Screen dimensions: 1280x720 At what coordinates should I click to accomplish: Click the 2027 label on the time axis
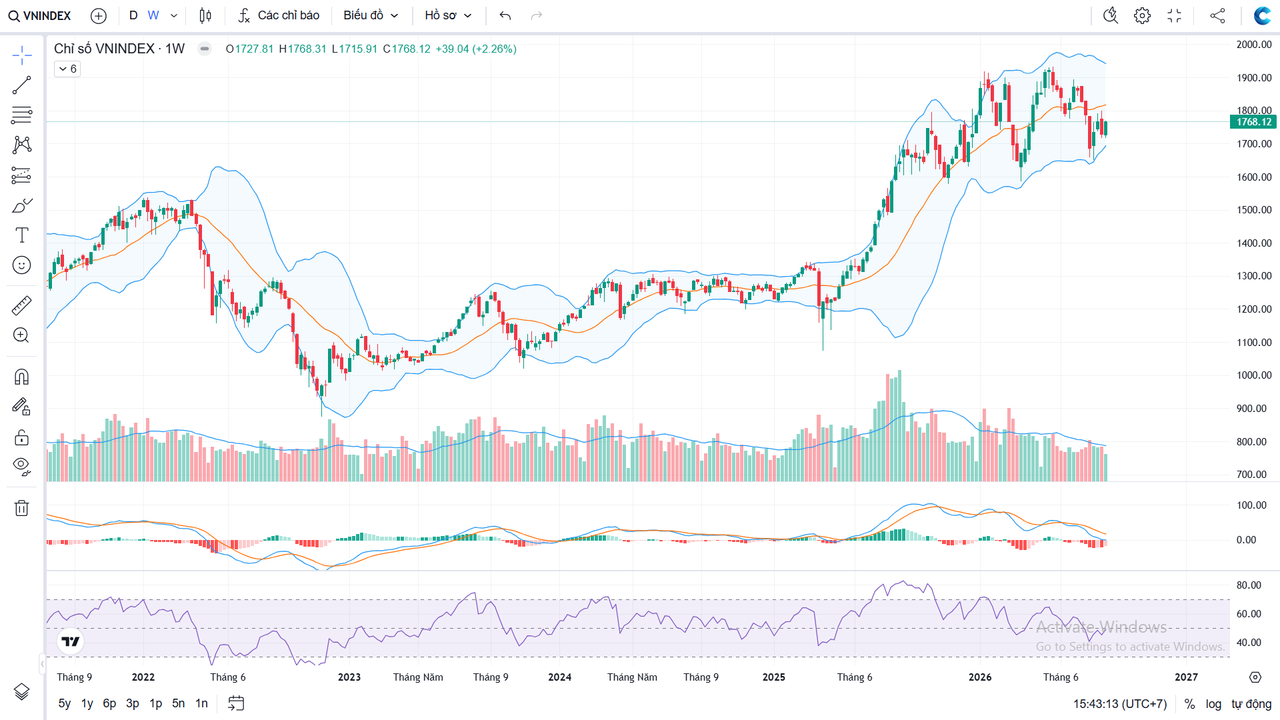[x=1186, y=677]
